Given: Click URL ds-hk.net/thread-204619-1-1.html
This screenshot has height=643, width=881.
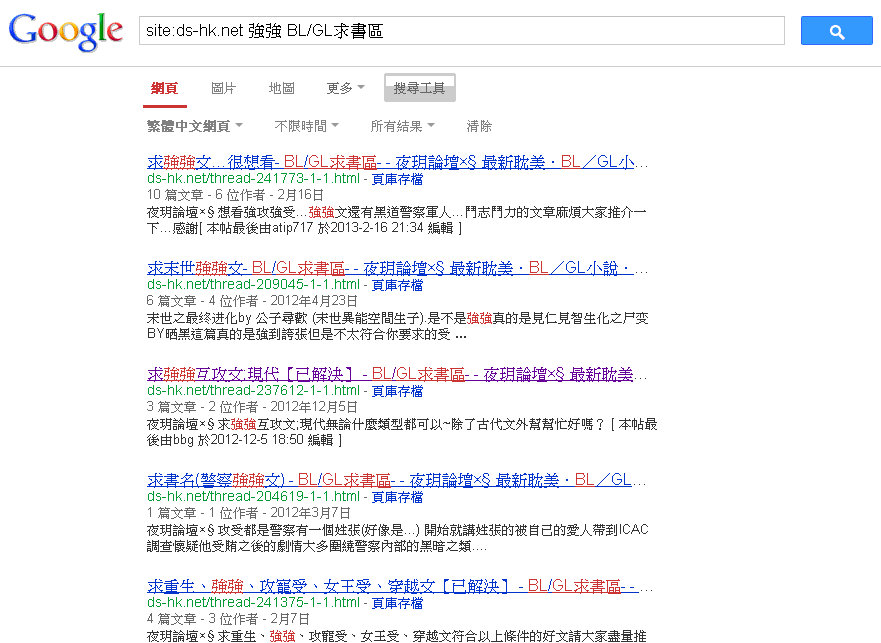Looking at the screenshot, I should [253, 497].
